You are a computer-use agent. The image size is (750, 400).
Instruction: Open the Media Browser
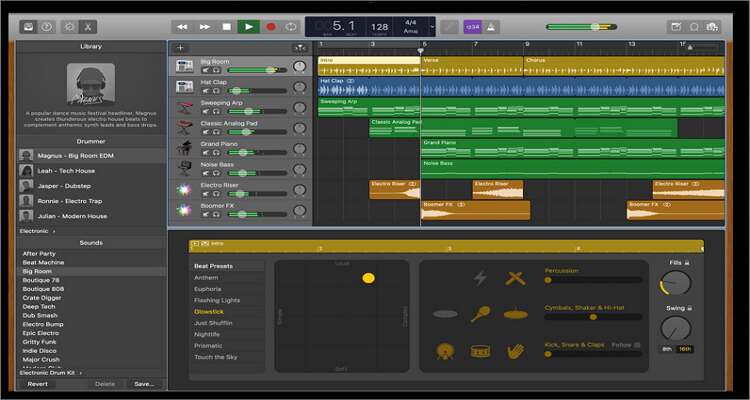(712, 27)
